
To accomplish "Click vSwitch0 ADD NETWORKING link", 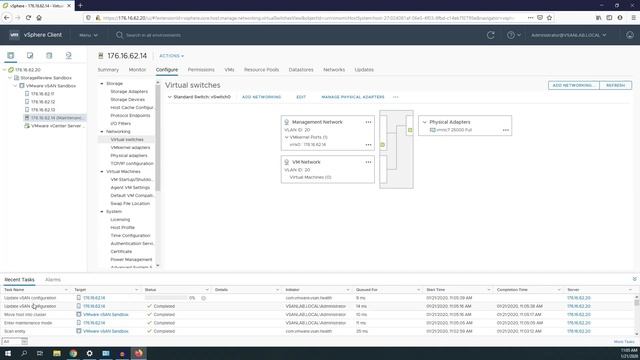I will (x=261, y=97).
